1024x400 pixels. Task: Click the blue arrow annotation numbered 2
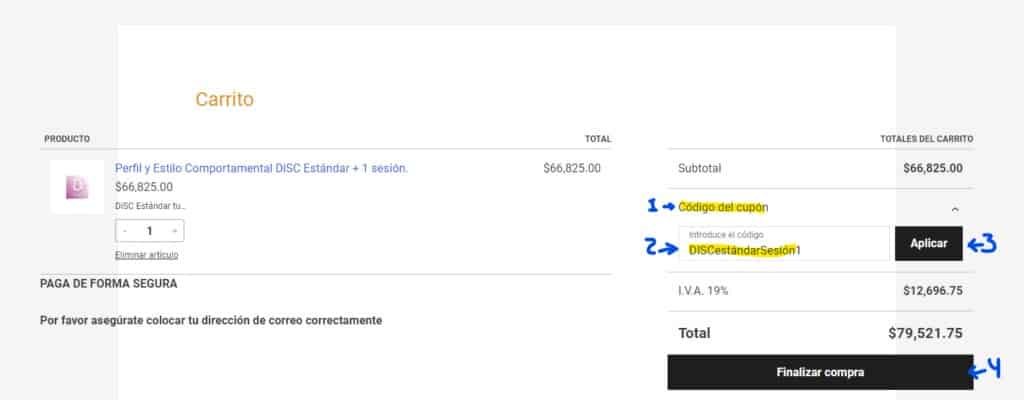662,249
